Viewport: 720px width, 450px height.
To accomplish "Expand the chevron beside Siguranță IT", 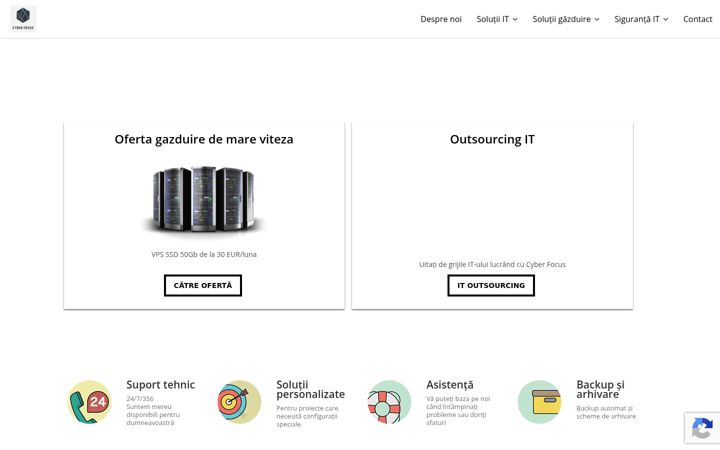I will click(x=665, y=20).
